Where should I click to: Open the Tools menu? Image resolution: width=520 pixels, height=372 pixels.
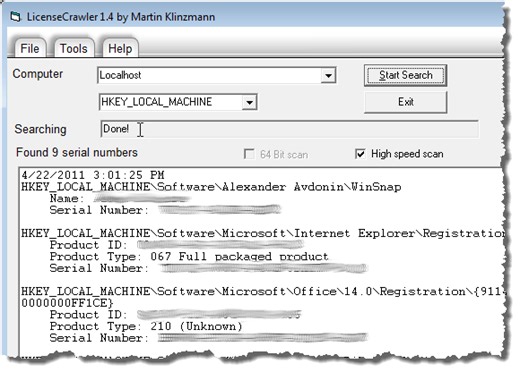coord(74,49)
